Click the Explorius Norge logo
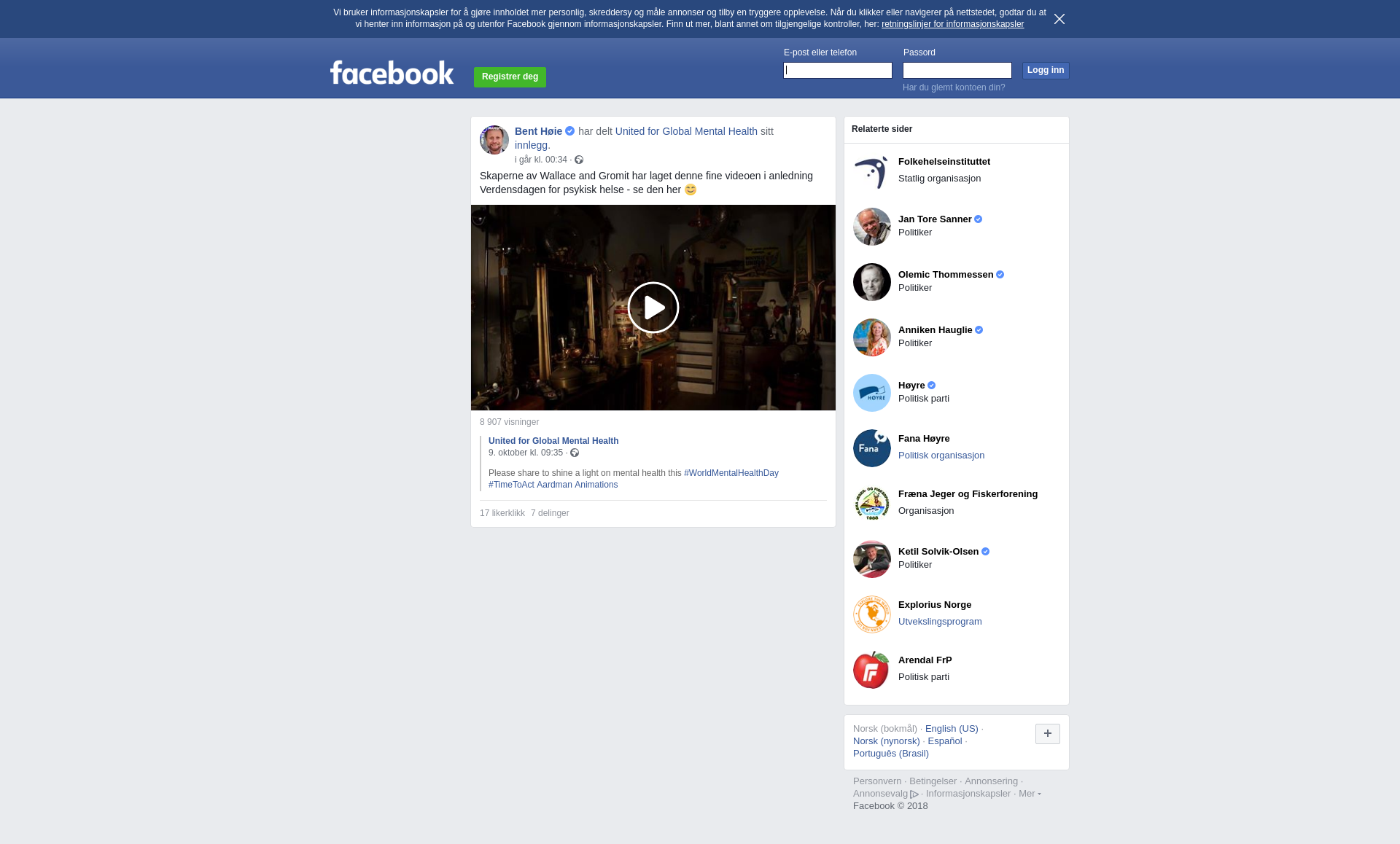 tap(872, 614)
